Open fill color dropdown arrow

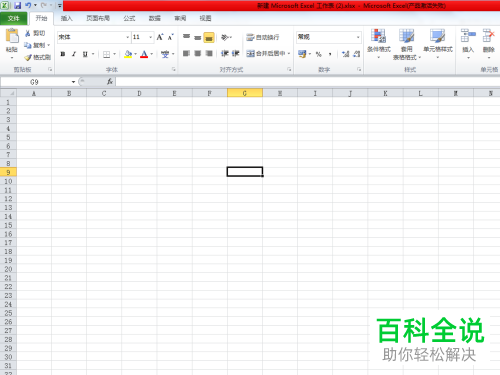(136, 54)
